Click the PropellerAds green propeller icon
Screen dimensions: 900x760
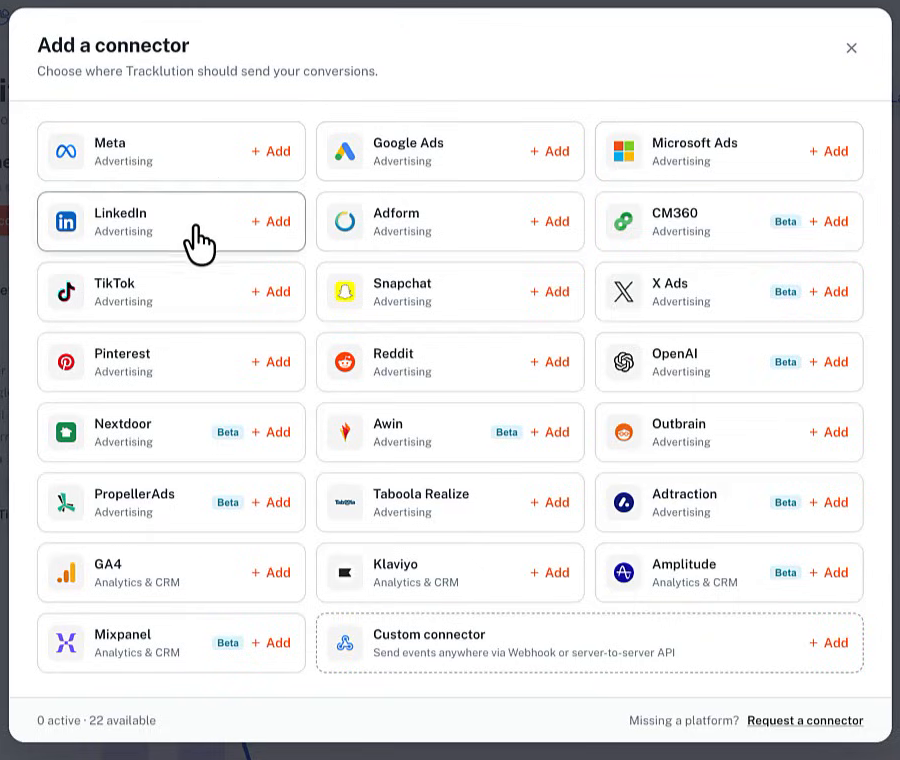(66, 503)
